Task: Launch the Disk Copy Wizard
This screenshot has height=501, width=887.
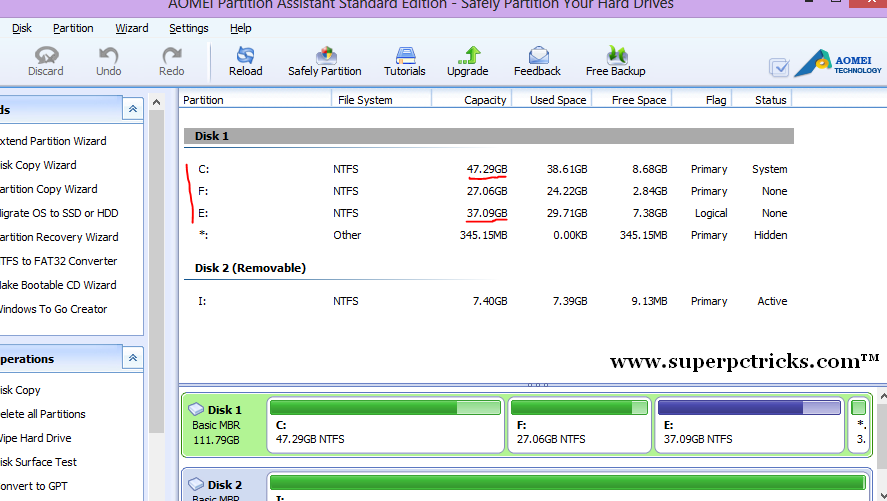Action: coord(38,165)
